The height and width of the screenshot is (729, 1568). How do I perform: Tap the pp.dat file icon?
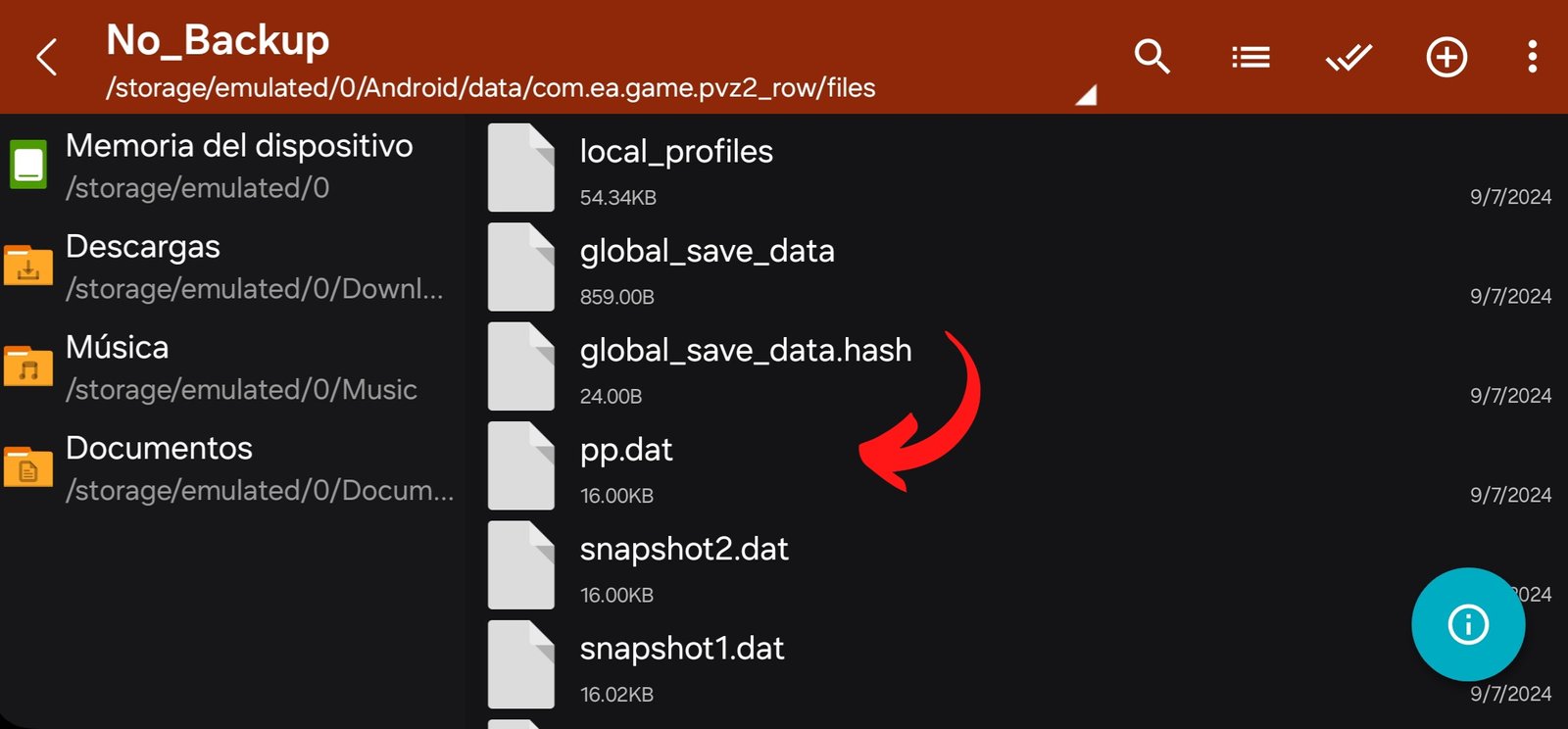click(x=521, y=465)
